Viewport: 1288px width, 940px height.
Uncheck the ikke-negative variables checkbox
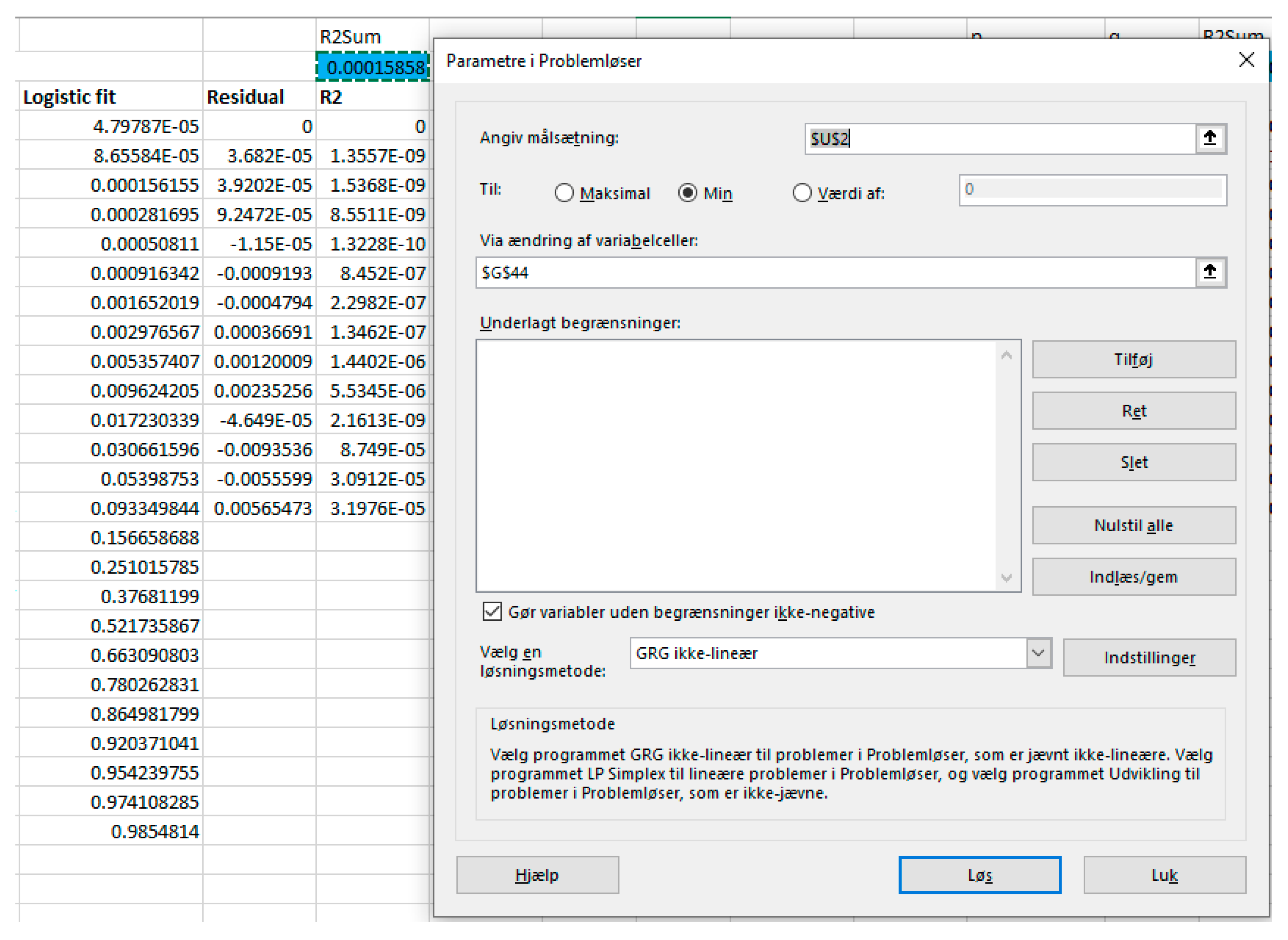tap(492, 612)
